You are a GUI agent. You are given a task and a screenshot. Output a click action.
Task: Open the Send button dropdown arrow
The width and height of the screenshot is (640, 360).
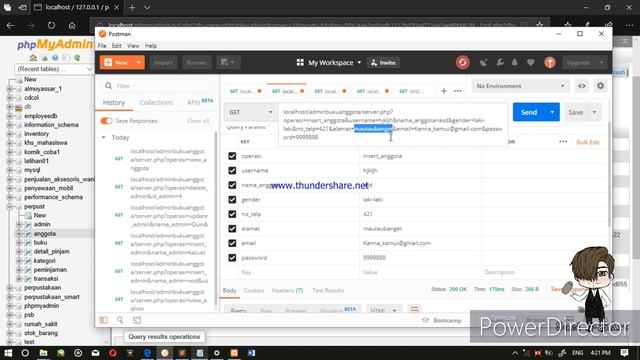[552, 112]
